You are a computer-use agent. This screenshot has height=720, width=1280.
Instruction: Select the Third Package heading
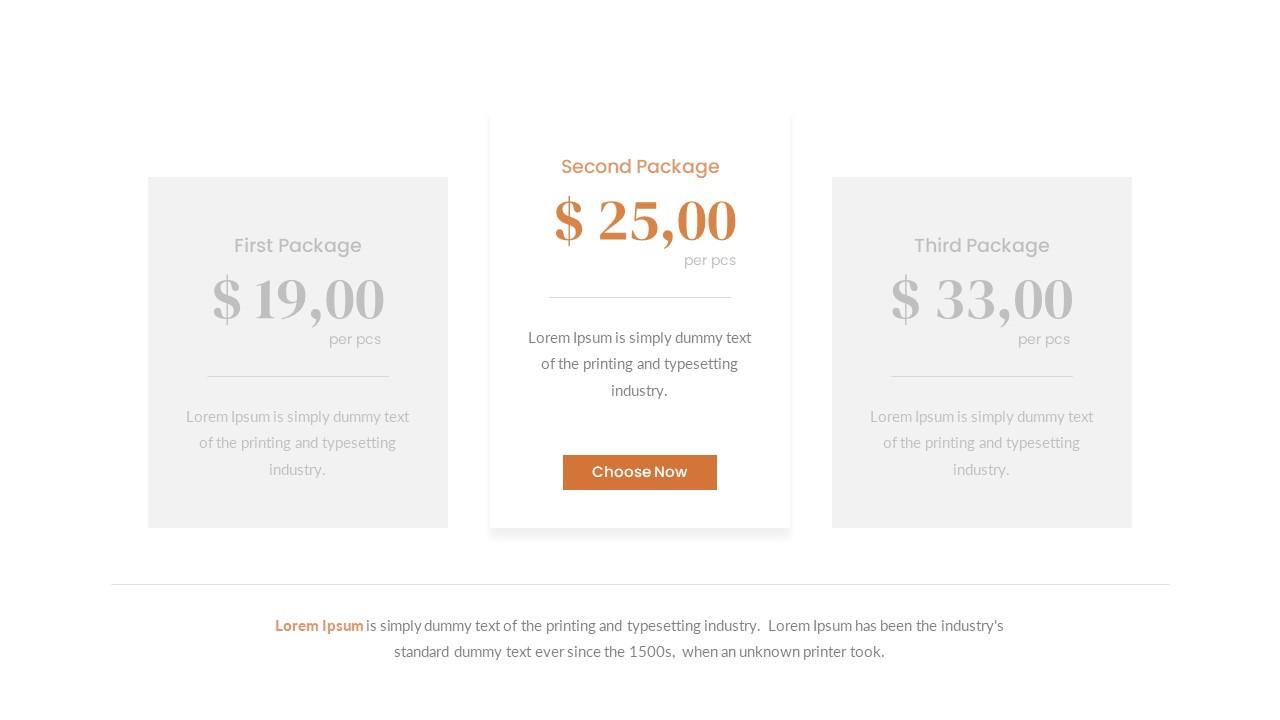[982, 246]
